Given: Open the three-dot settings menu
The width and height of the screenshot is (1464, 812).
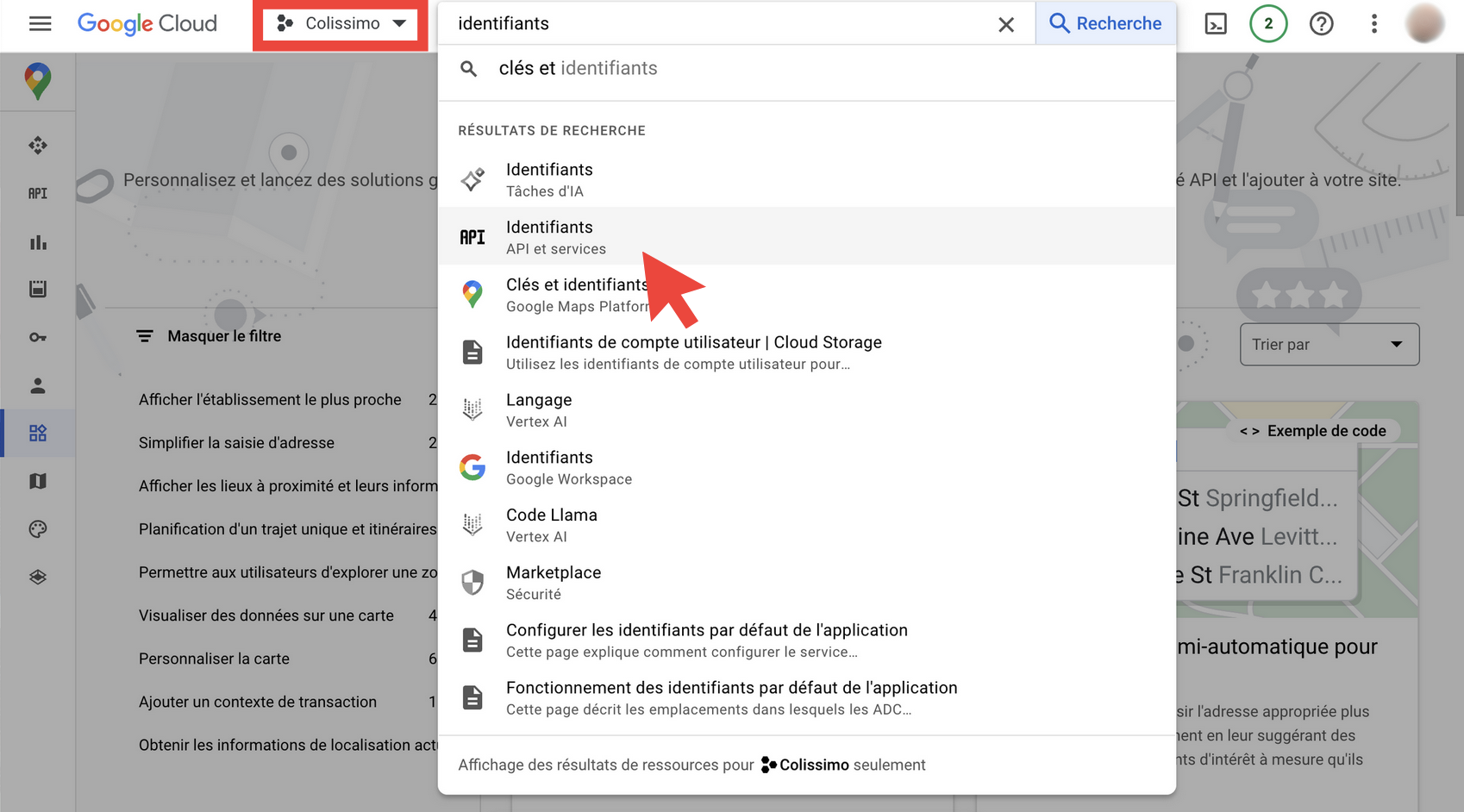Looking at the screenshot, I should tap(1374, 23).
